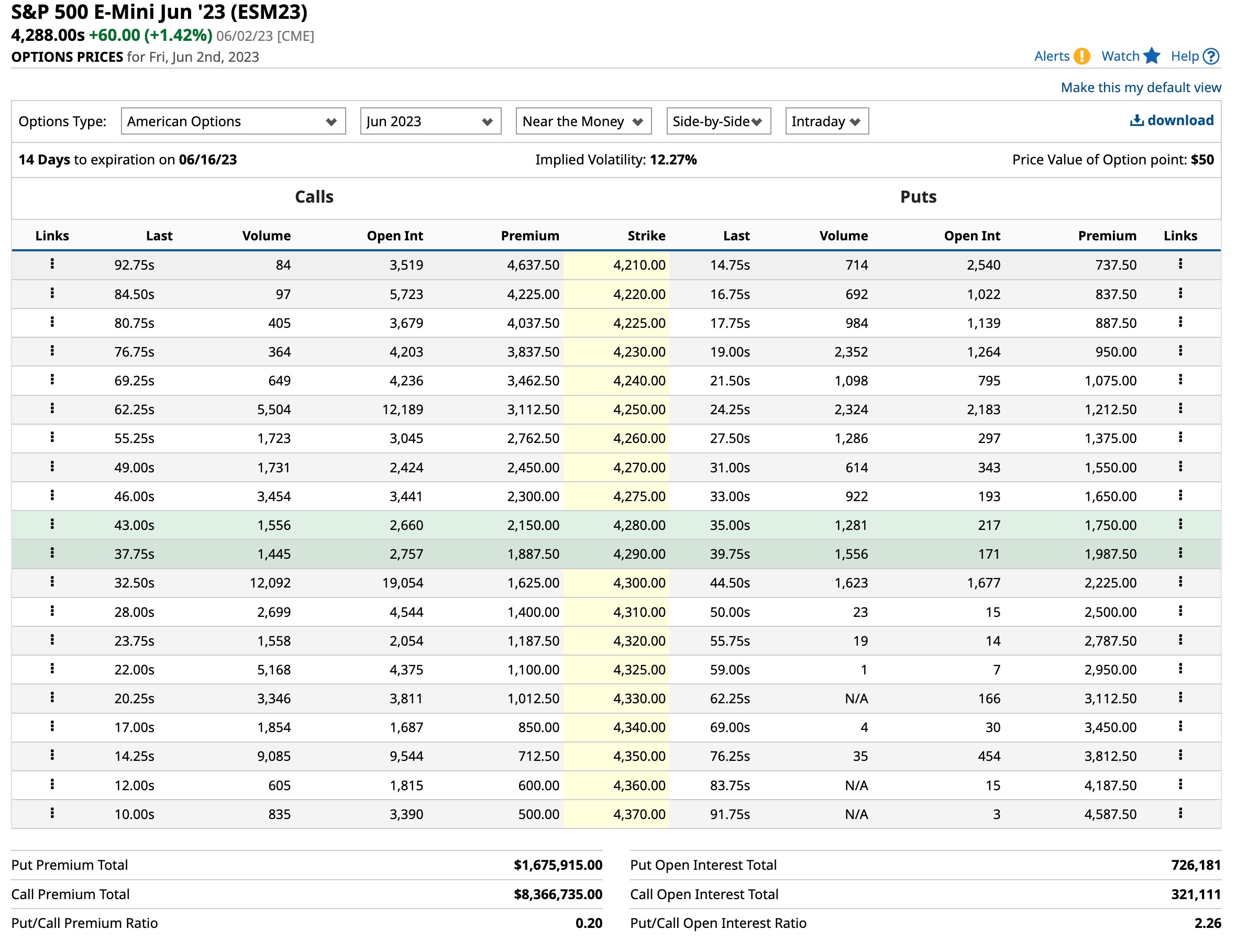Click the Watch star icon
1237x952 pixels.
click(1152, 56)
